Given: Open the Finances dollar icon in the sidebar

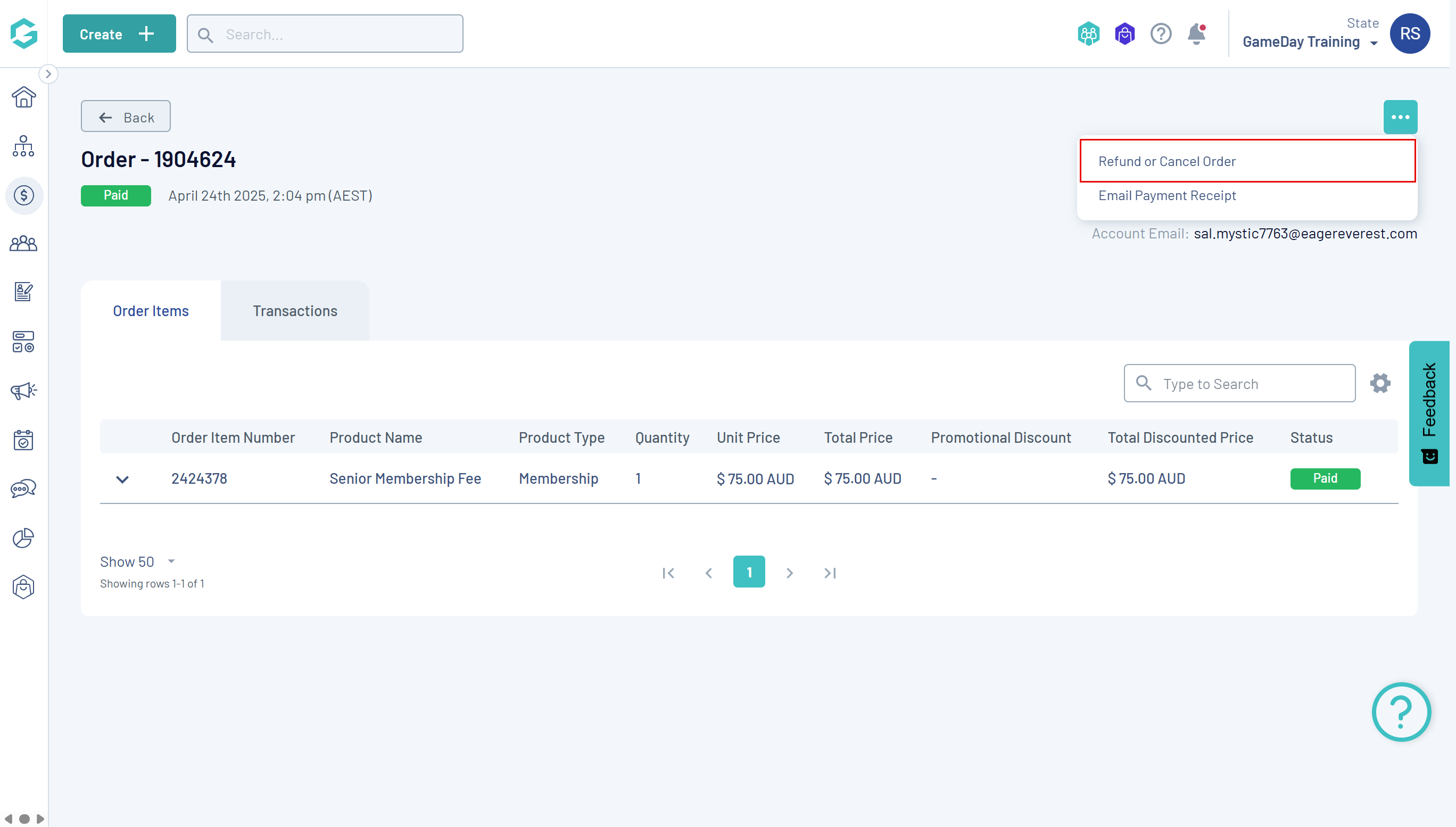Looking at the screenshot, I should coord(23,195).
